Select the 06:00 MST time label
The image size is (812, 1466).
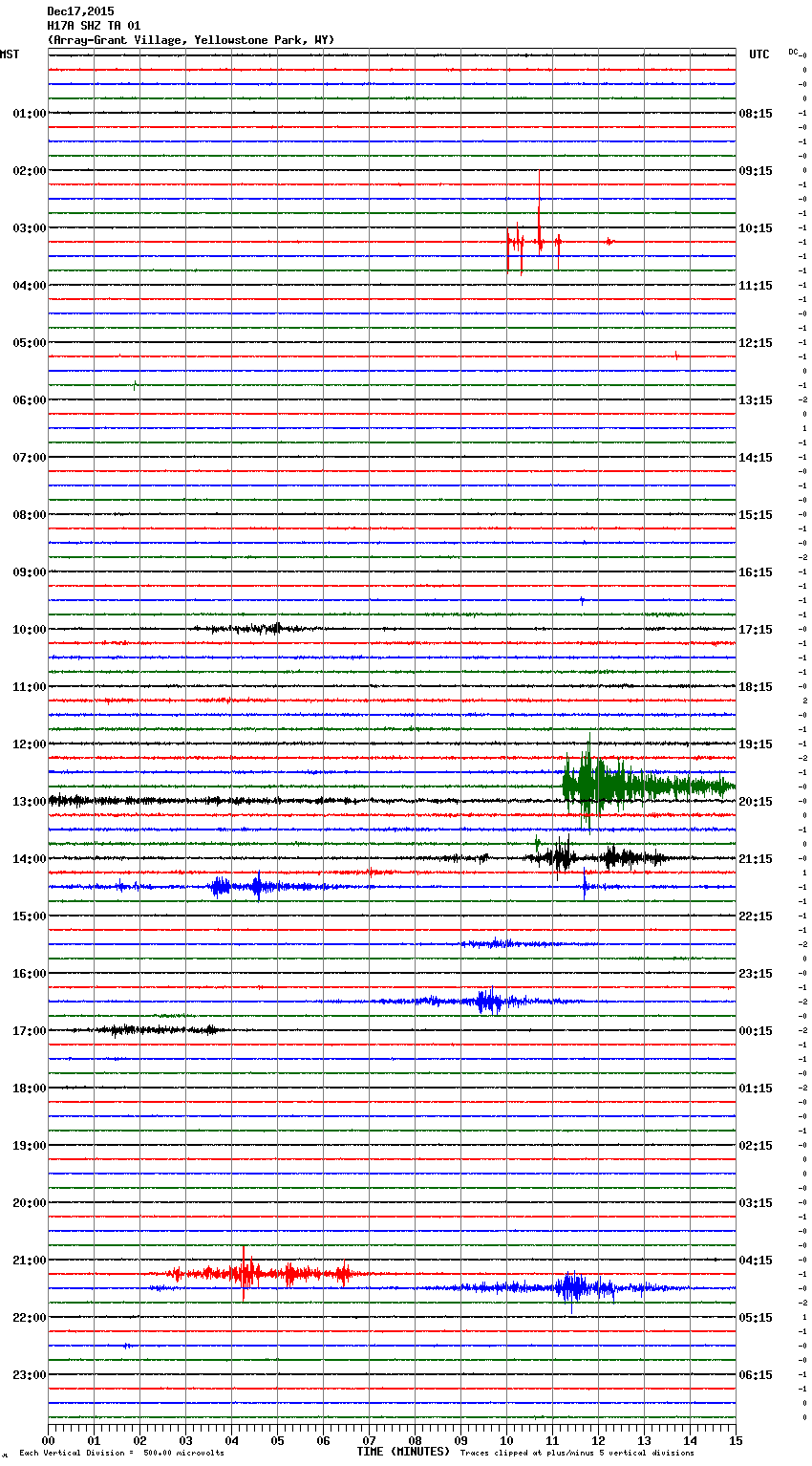click(x=30, y=400)
